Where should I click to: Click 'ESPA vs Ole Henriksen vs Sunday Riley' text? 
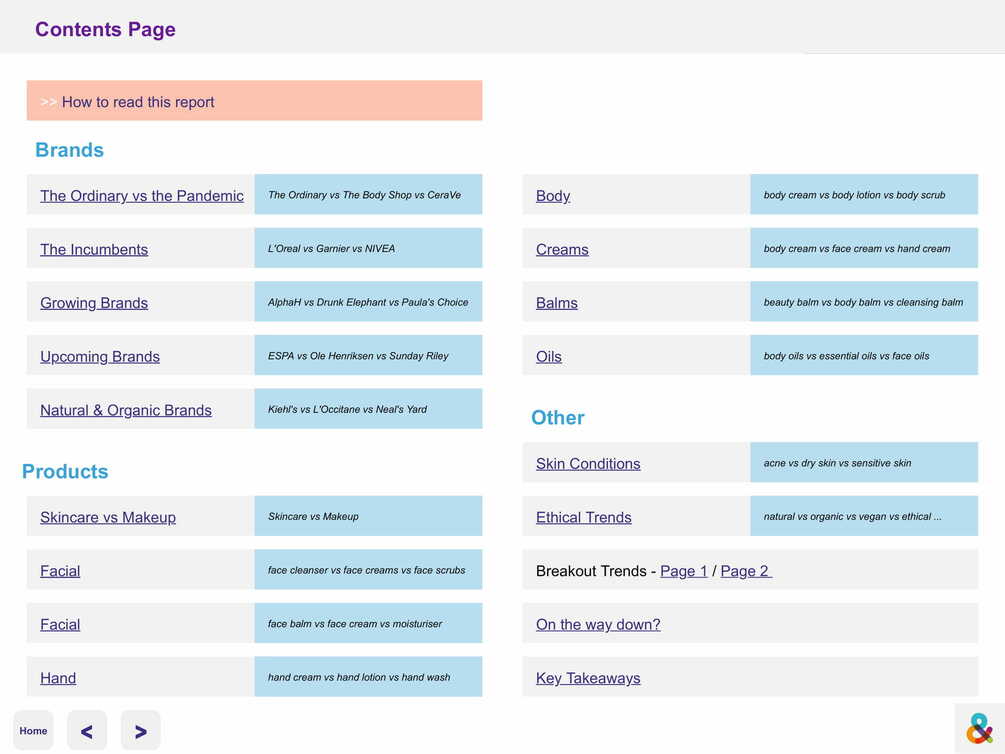coord(358,356)
